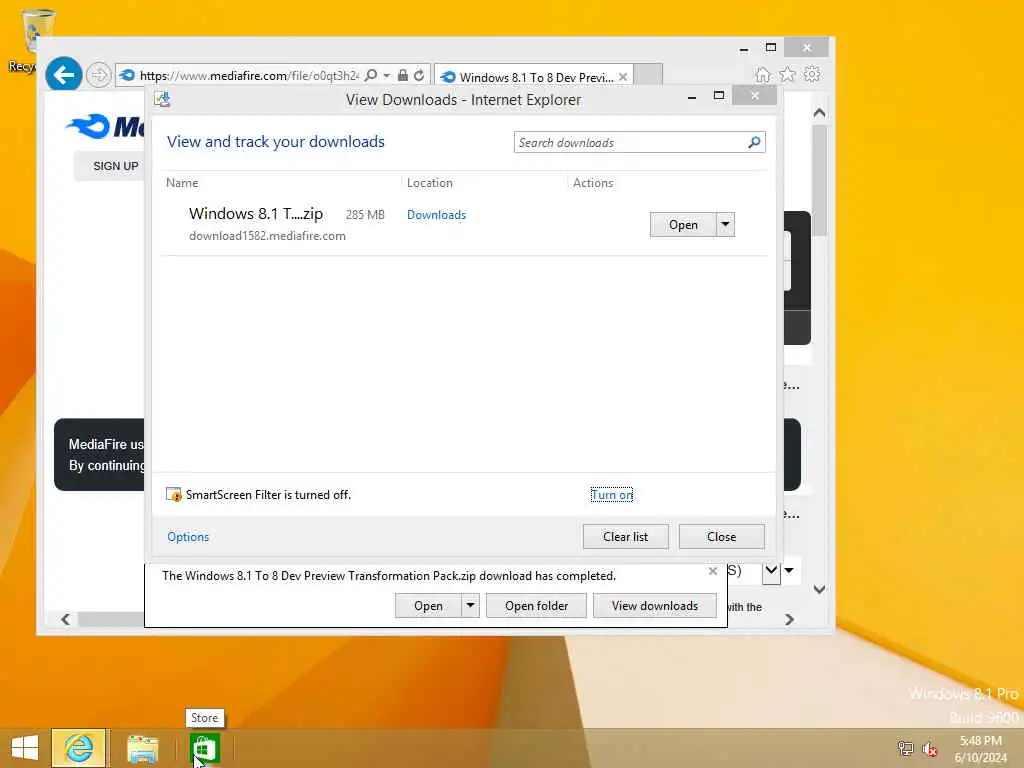Click the Internet Explorer forward arrow button
The height and width of the screenshot is (768, 1024).
99,75
